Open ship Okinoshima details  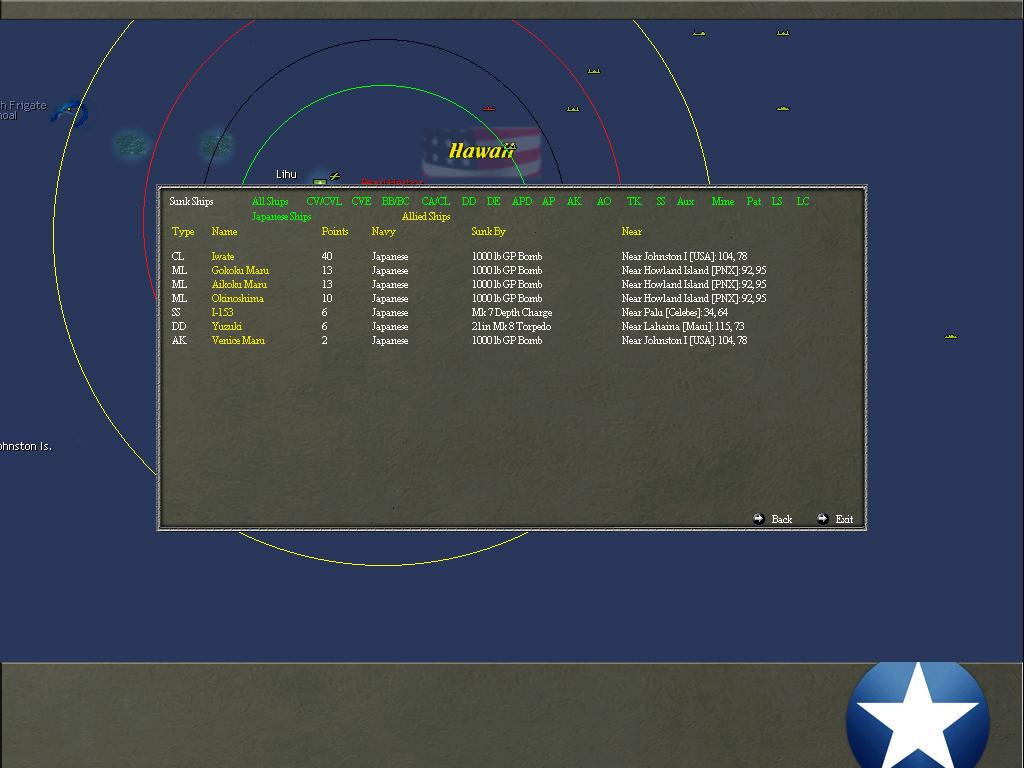tap(238, 298)
